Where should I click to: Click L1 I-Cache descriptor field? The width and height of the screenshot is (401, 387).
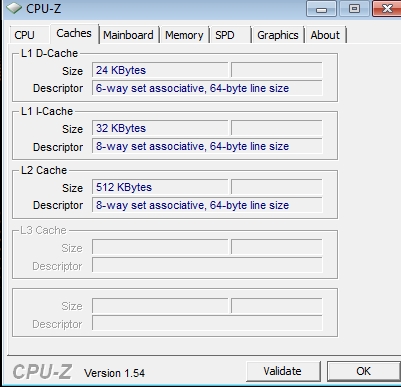pyautogui.click(x=207, y=146)
